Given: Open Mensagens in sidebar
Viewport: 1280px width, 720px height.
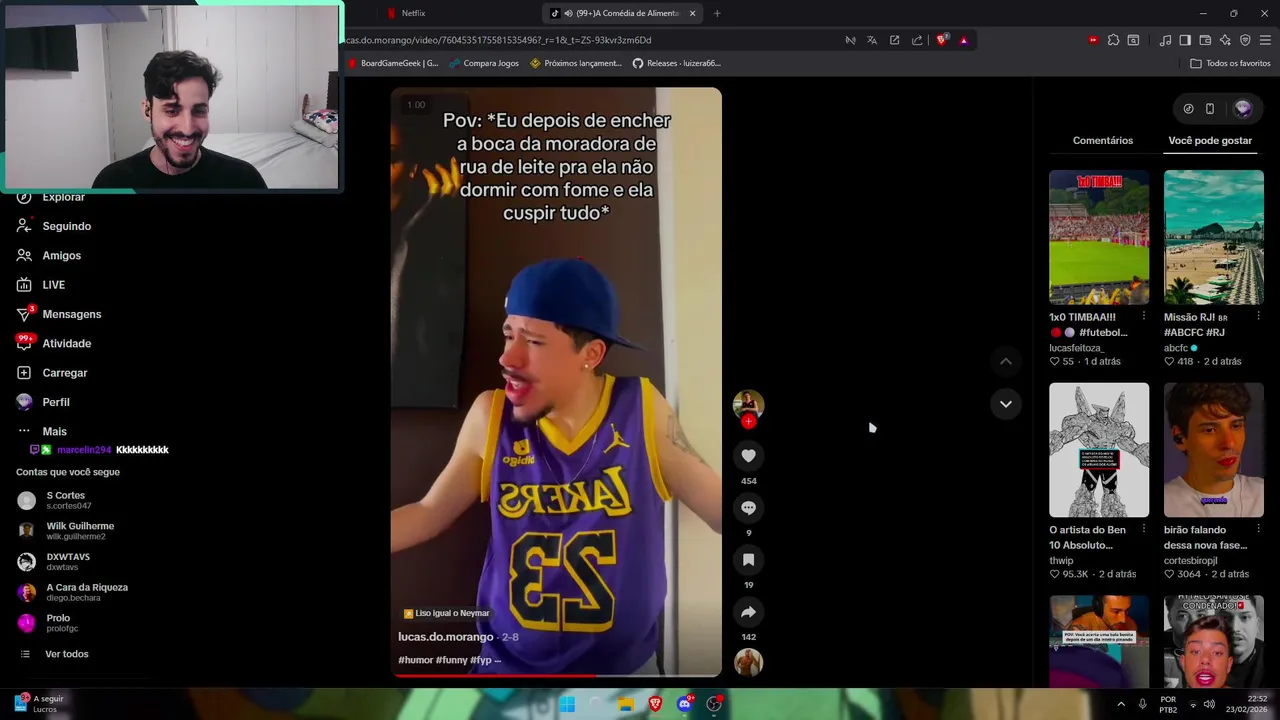Looking at the screenshot, I should tap(71, 314).
